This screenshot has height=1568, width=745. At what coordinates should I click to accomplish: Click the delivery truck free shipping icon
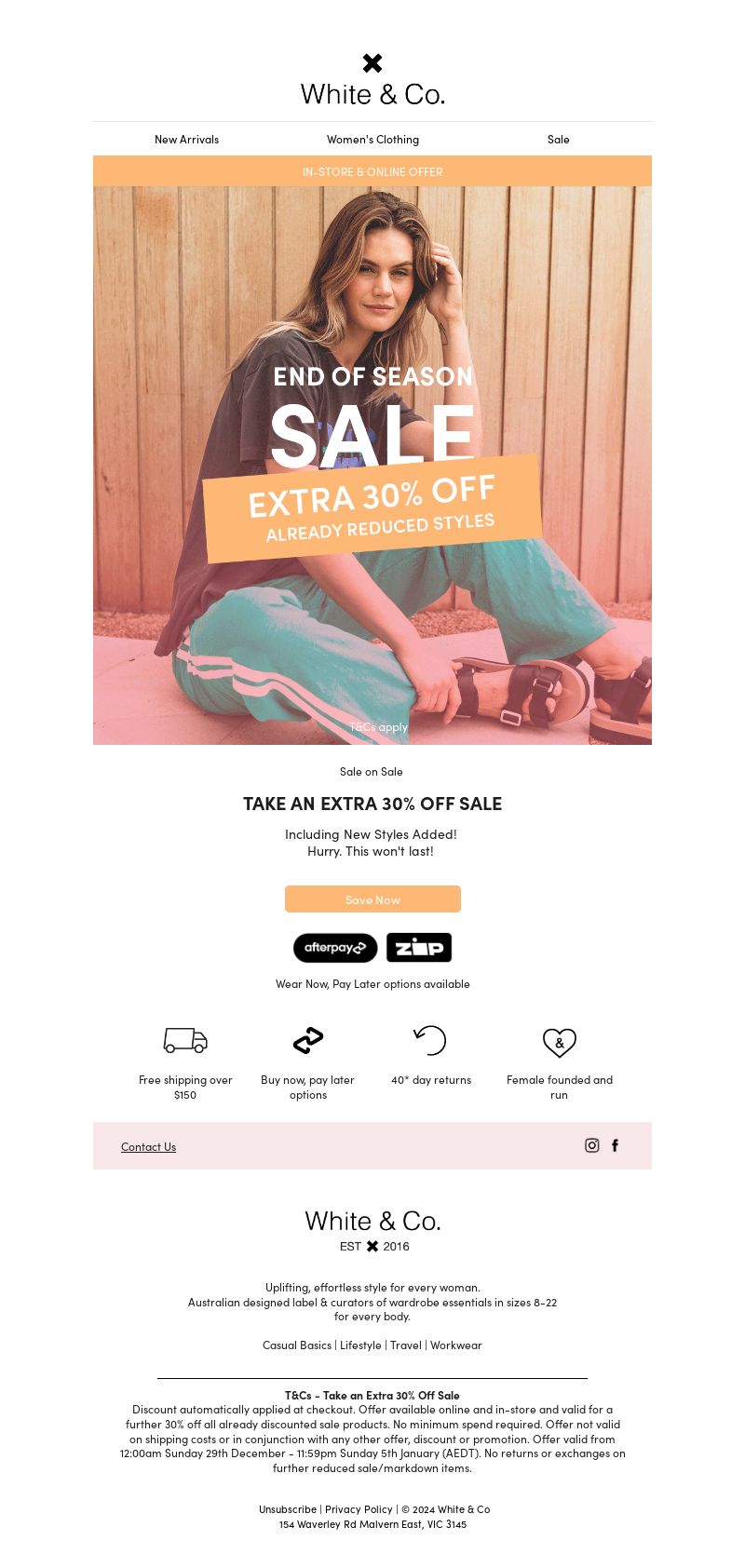tap(185, 1040)
